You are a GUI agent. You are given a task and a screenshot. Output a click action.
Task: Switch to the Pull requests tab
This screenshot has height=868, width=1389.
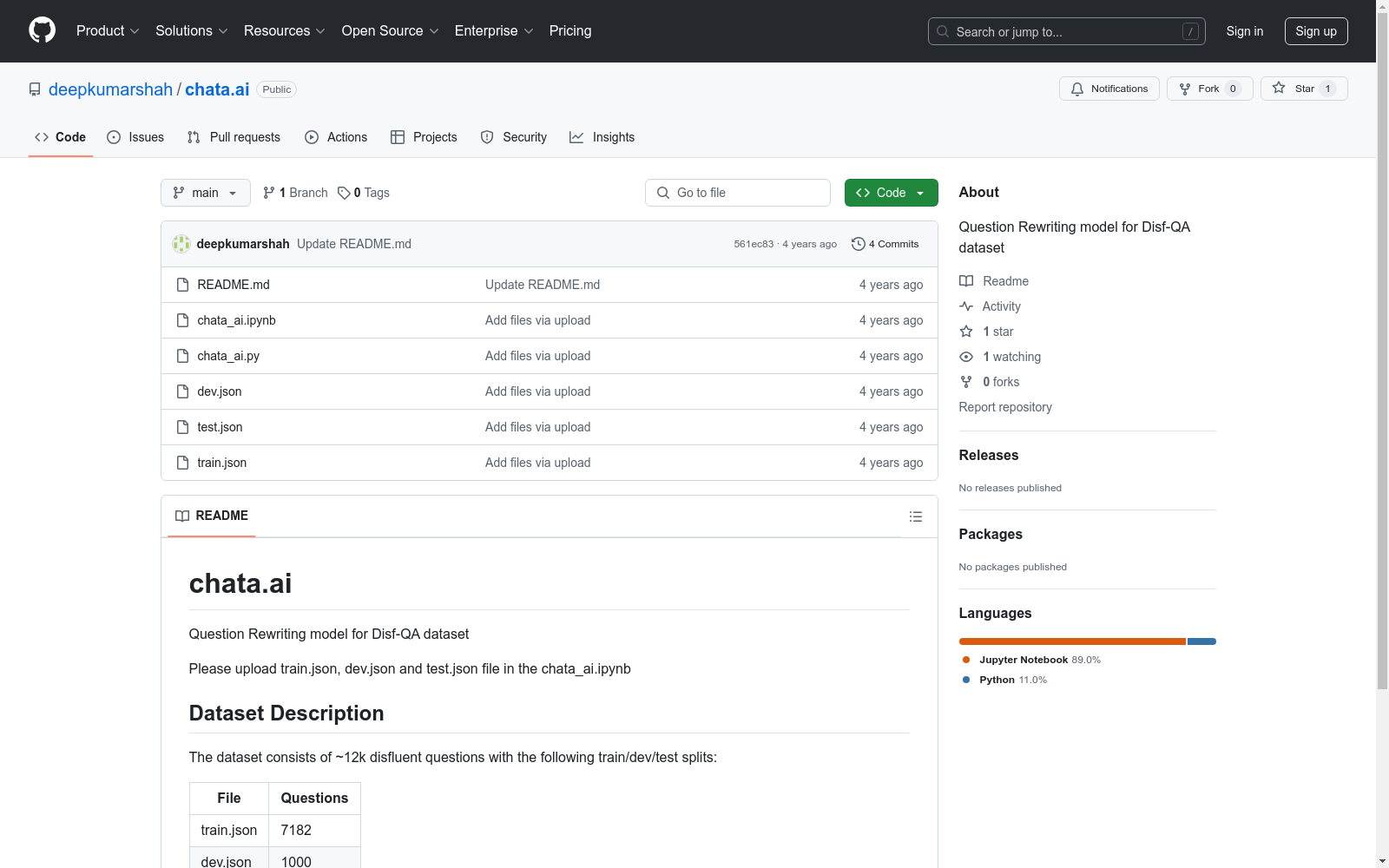tap(234, 137)
